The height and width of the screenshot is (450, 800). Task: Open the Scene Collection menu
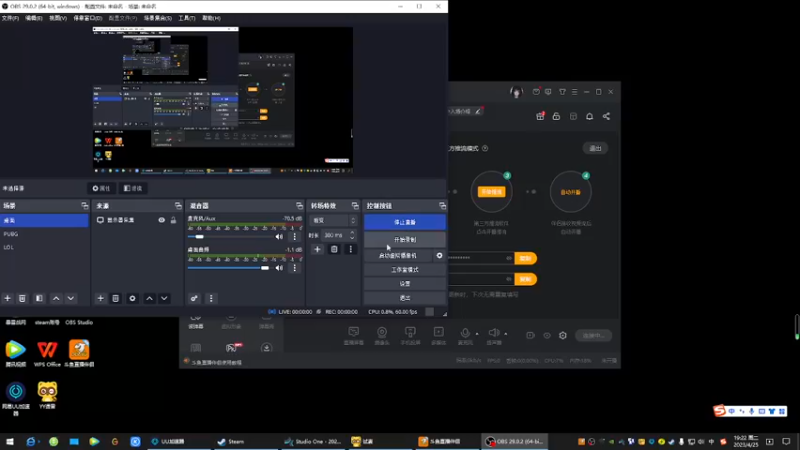[x=158, y=18]
